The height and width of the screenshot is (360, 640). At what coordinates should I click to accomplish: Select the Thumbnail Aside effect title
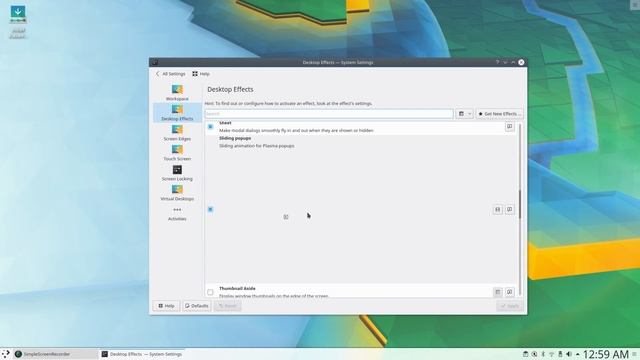click(237, 288)
